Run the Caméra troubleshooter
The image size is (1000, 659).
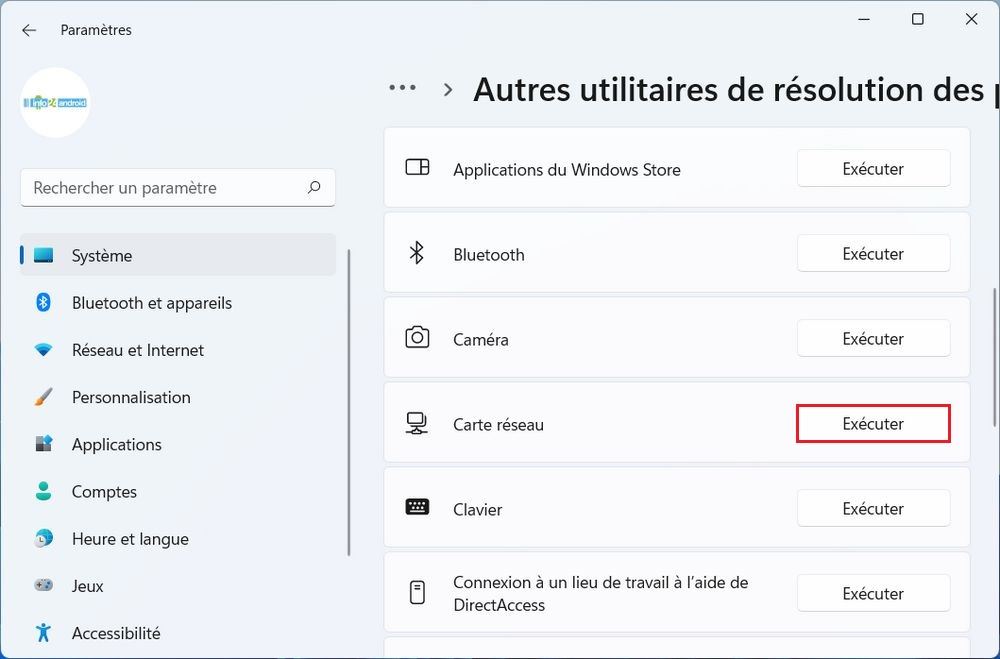point(873,339)
